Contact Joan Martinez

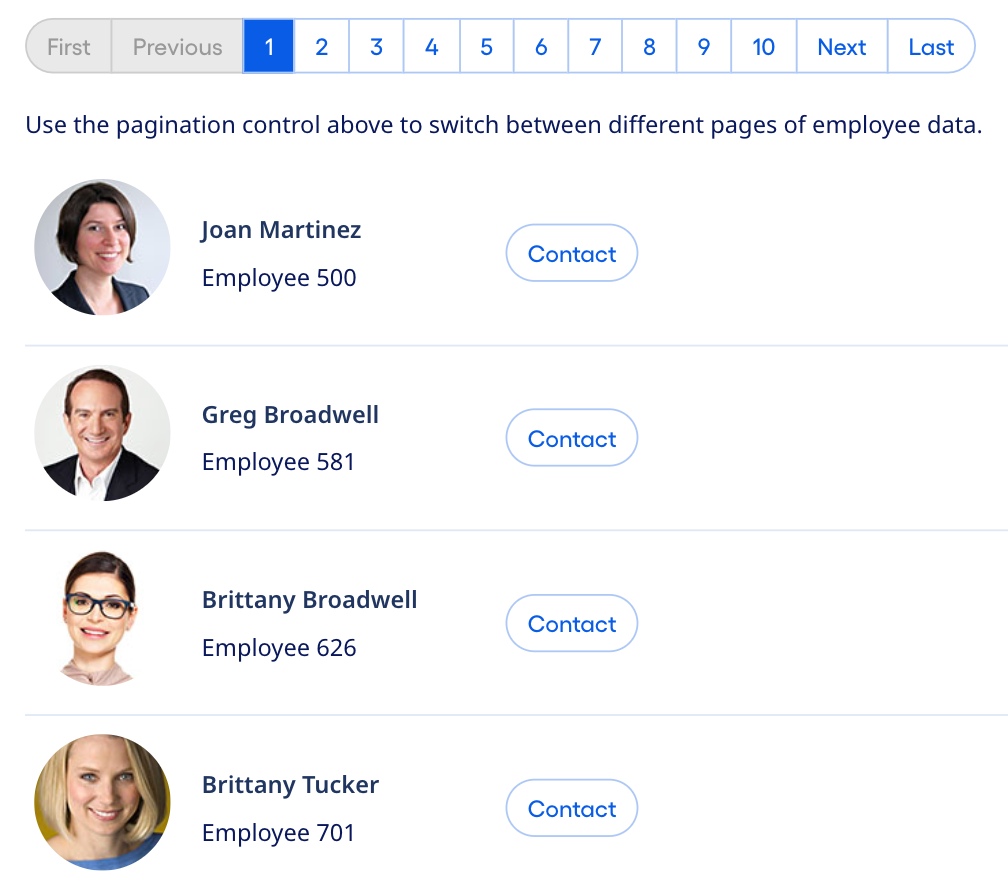pyautogui.click(x=571, y=254)
